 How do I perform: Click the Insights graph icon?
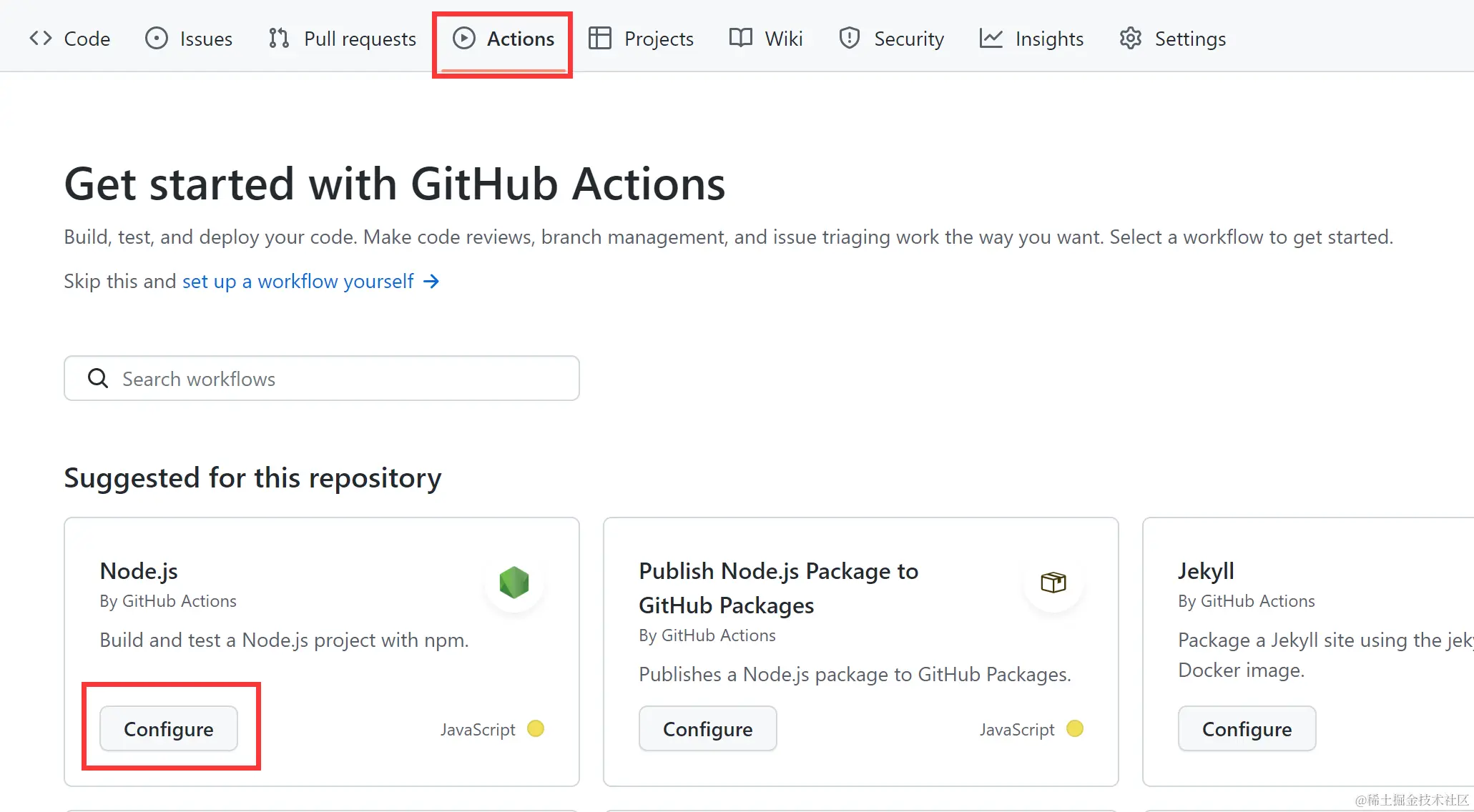click(991, 38)
